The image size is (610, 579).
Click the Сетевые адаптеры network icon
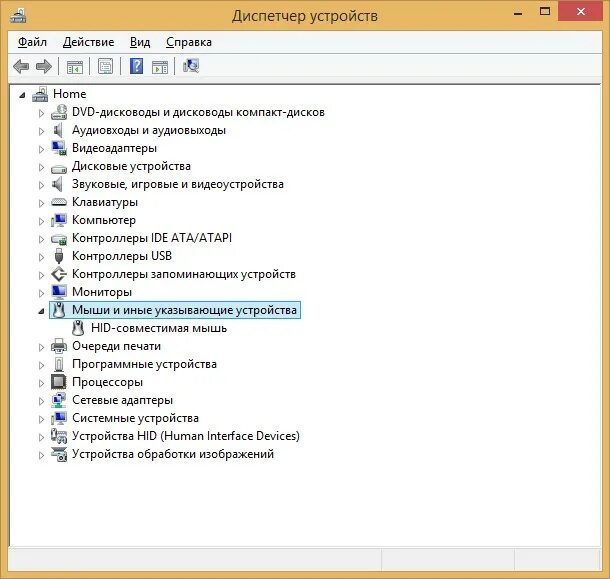click(x=59, y=400)
